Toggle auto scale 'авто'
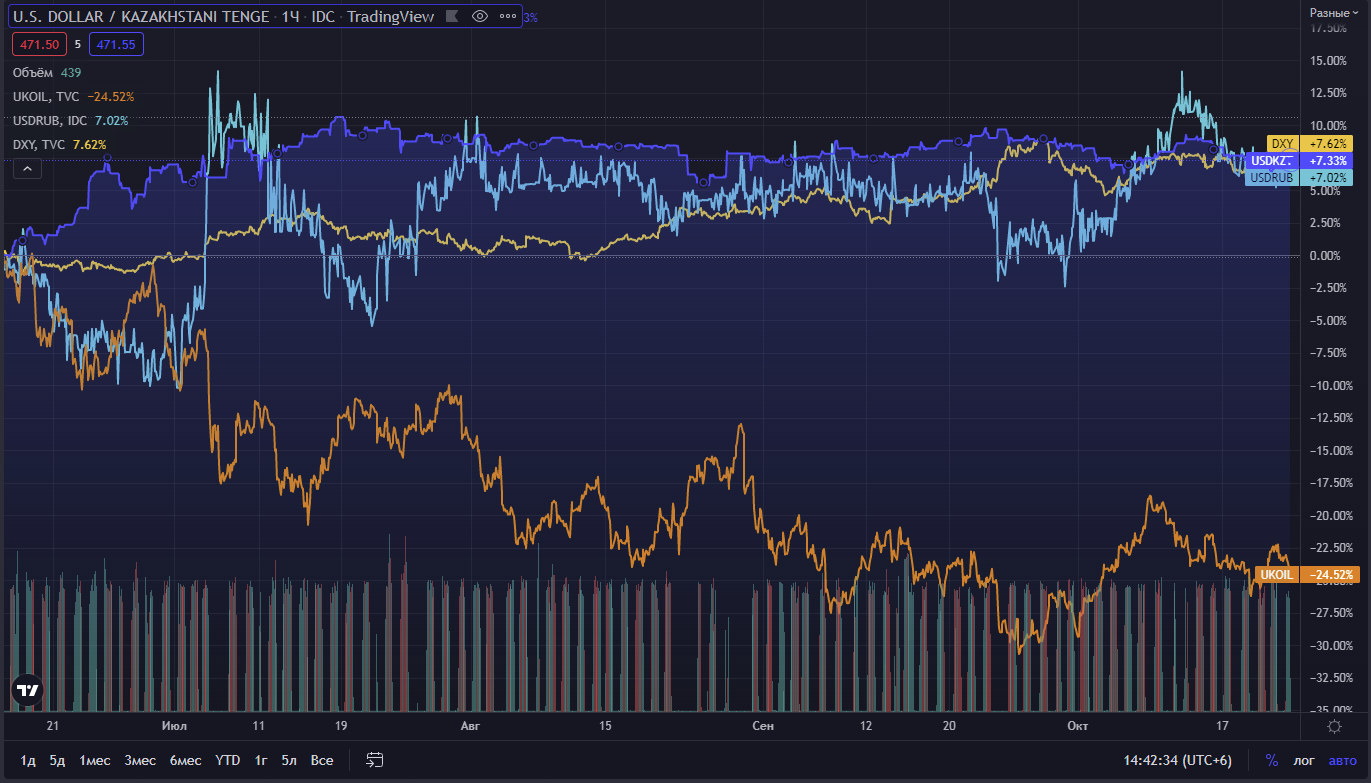 pyautogui.click(x=1342, y=760)
